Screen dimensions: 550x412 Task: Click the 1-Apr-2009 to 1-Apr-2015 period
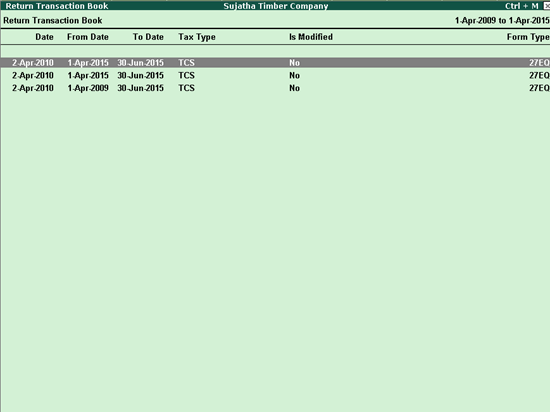tap(502, 21)
